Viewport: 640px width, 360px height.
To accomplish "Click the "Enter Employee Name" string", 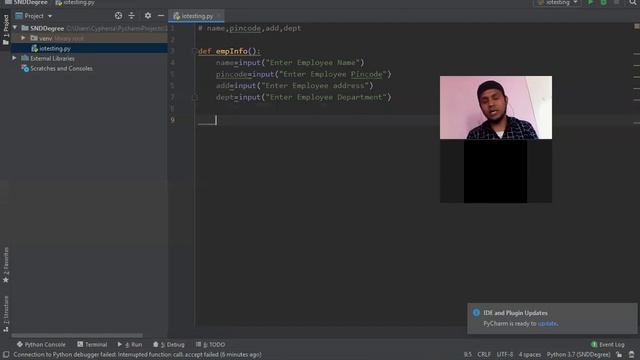I will (x=313, y=62).
